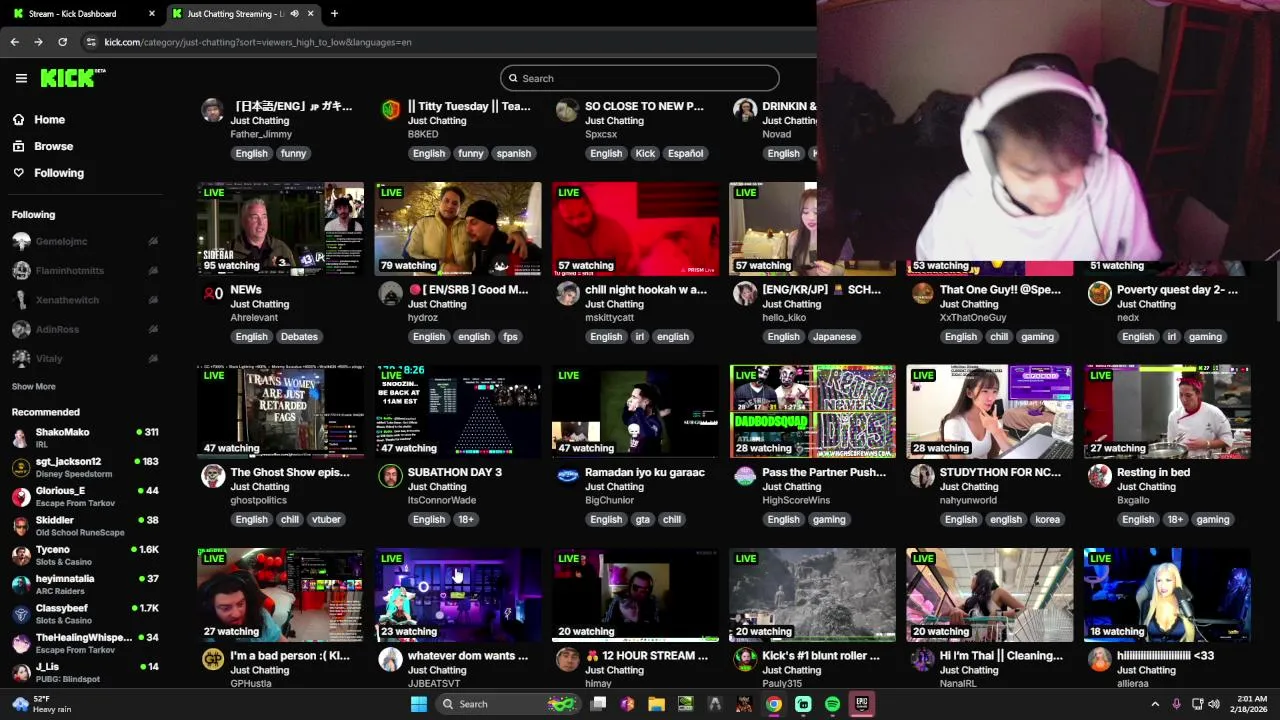The image size is (1280, 720).
Task: Open nahyunworld channel avatar
Action: 922,476
